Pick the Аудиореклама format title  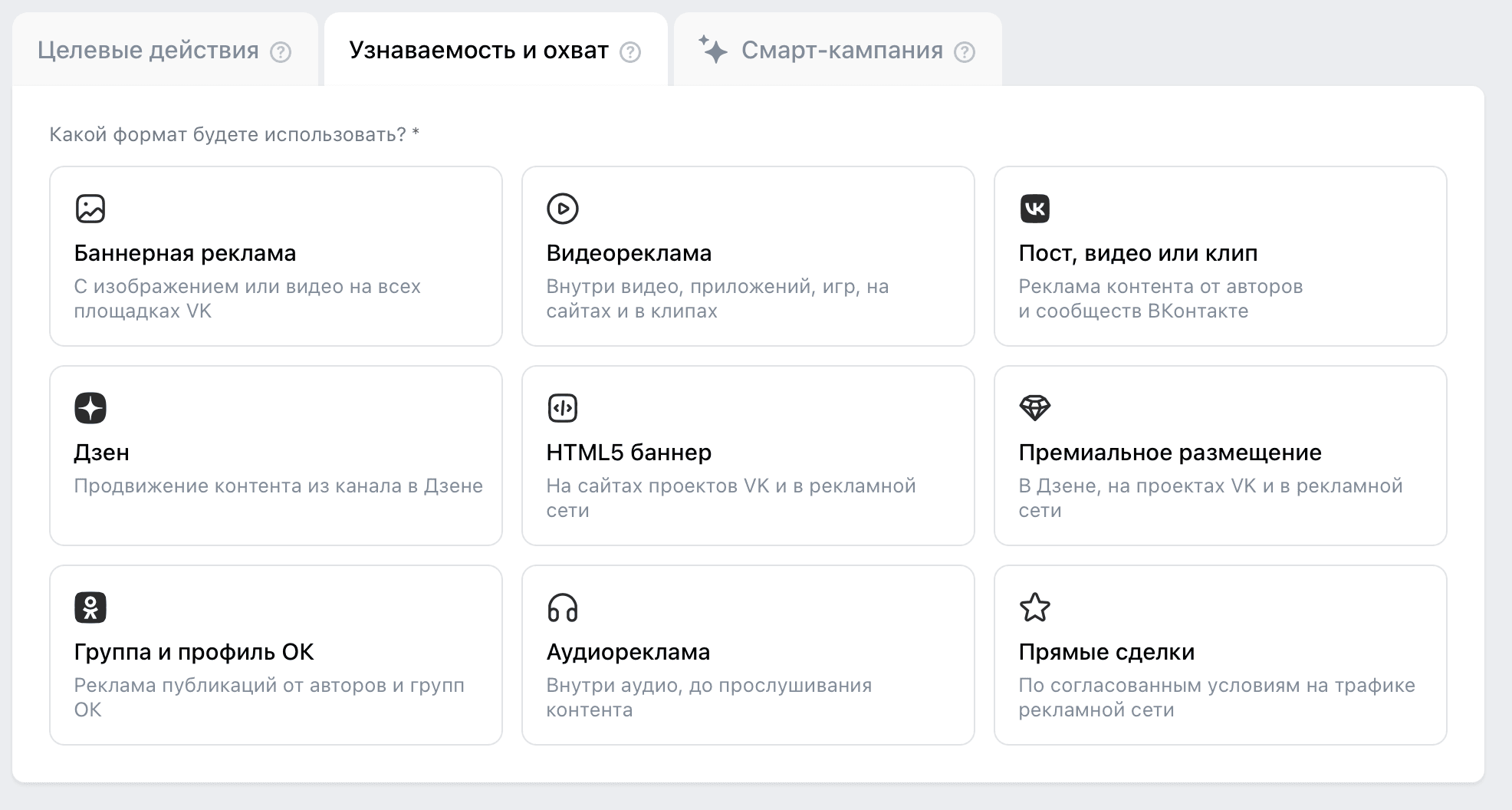pos(628,652)
